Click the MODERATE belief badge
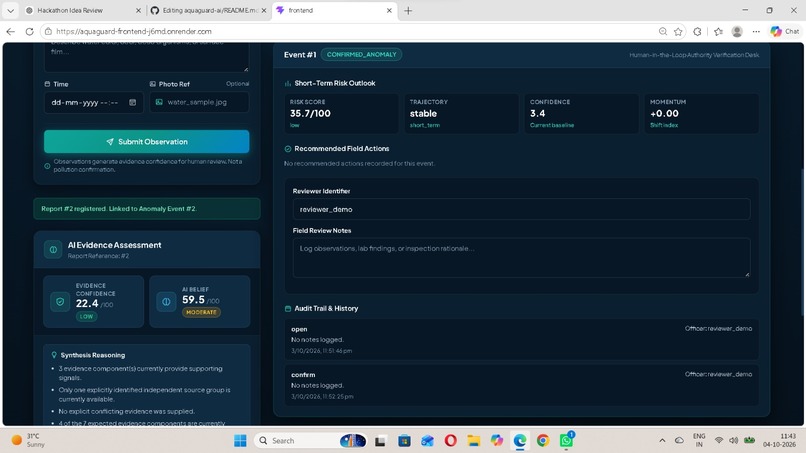The height and width of the screenshot is (453, 806). pos(201,312)
